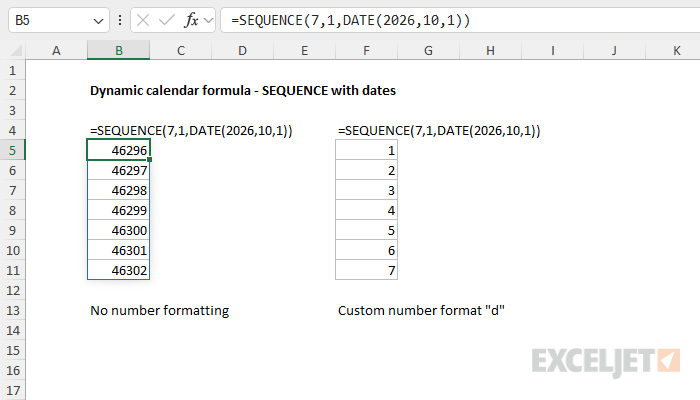Select column E header

304,50
